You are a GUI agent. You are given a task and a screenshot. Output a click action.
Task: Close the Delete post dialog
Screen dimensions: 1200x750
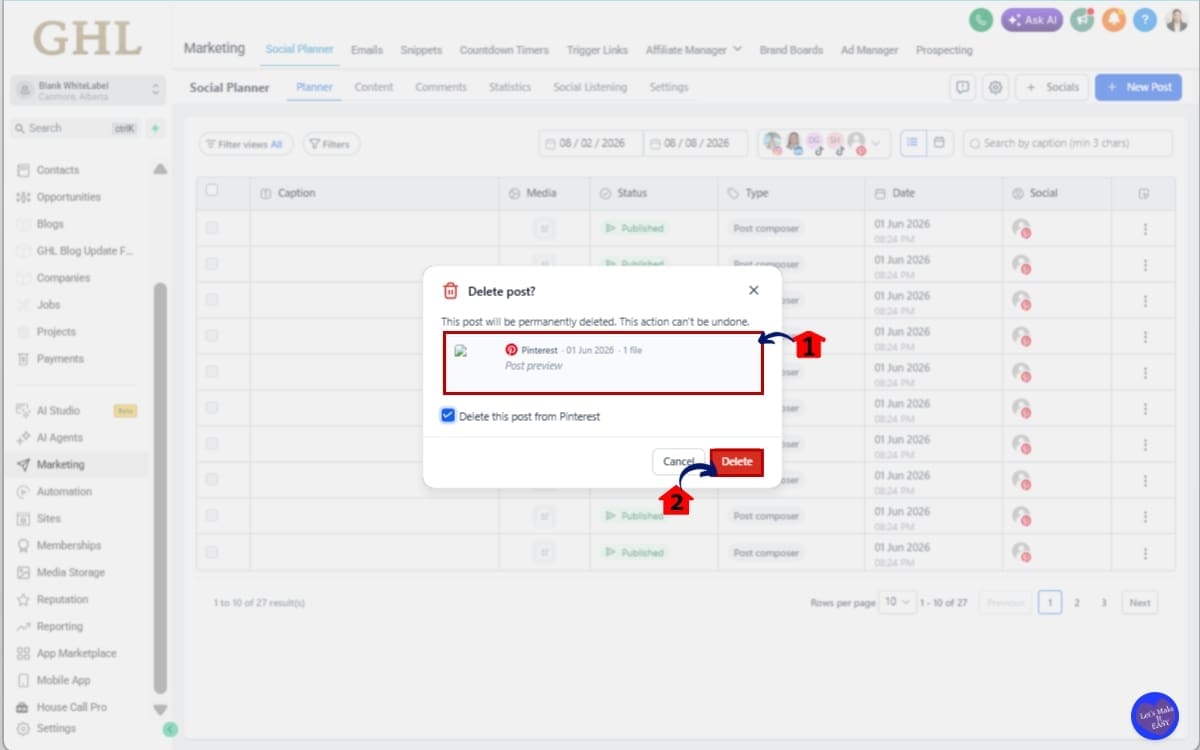[754, 290]
